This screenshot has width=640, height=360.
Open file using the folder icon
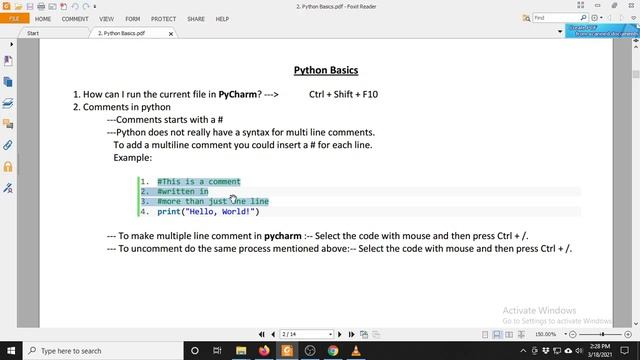tap(18, 7)
